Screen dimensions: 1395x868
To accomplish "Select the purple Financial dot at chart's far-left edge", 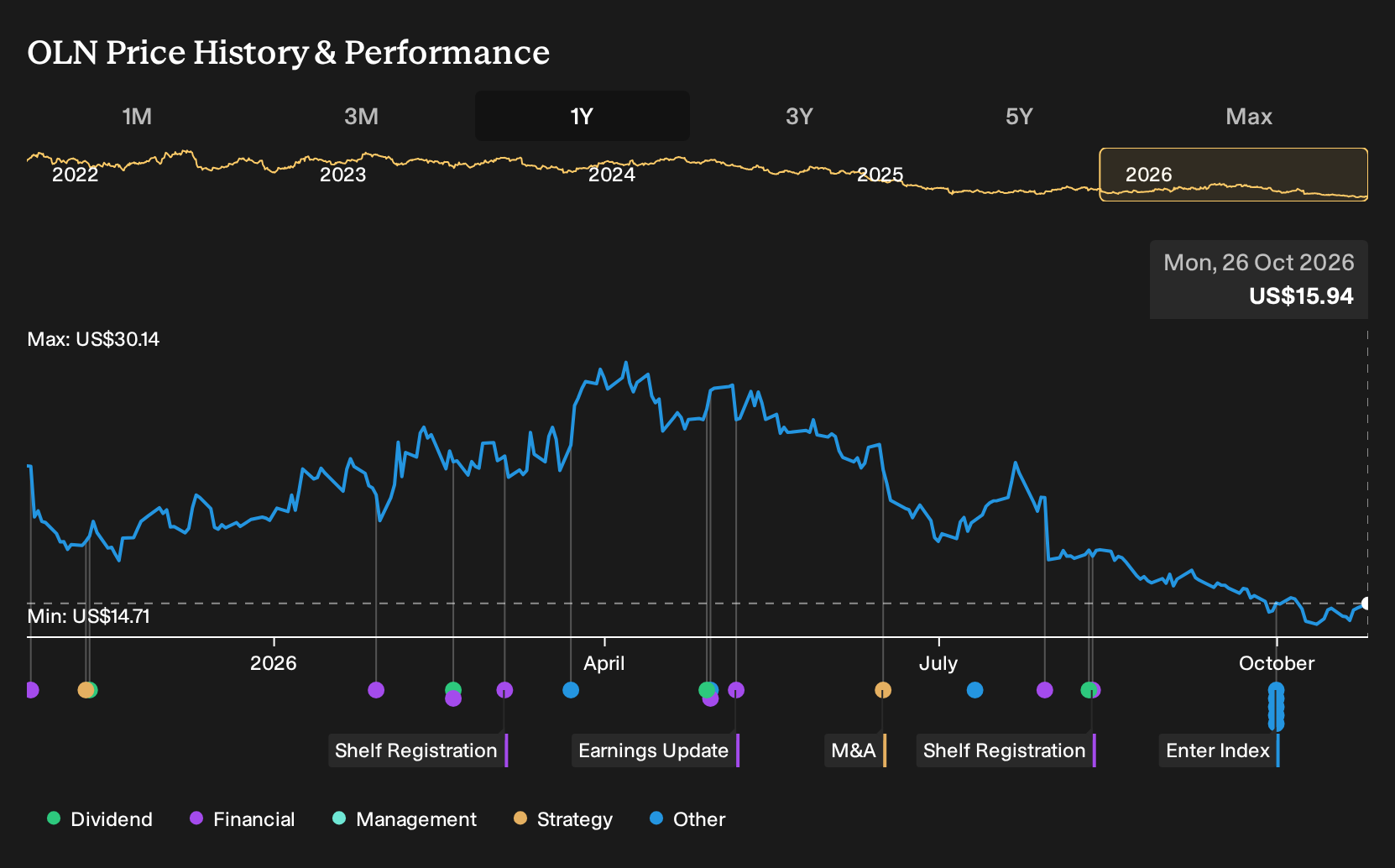I will pyautogui.click(x=31, y=690).
